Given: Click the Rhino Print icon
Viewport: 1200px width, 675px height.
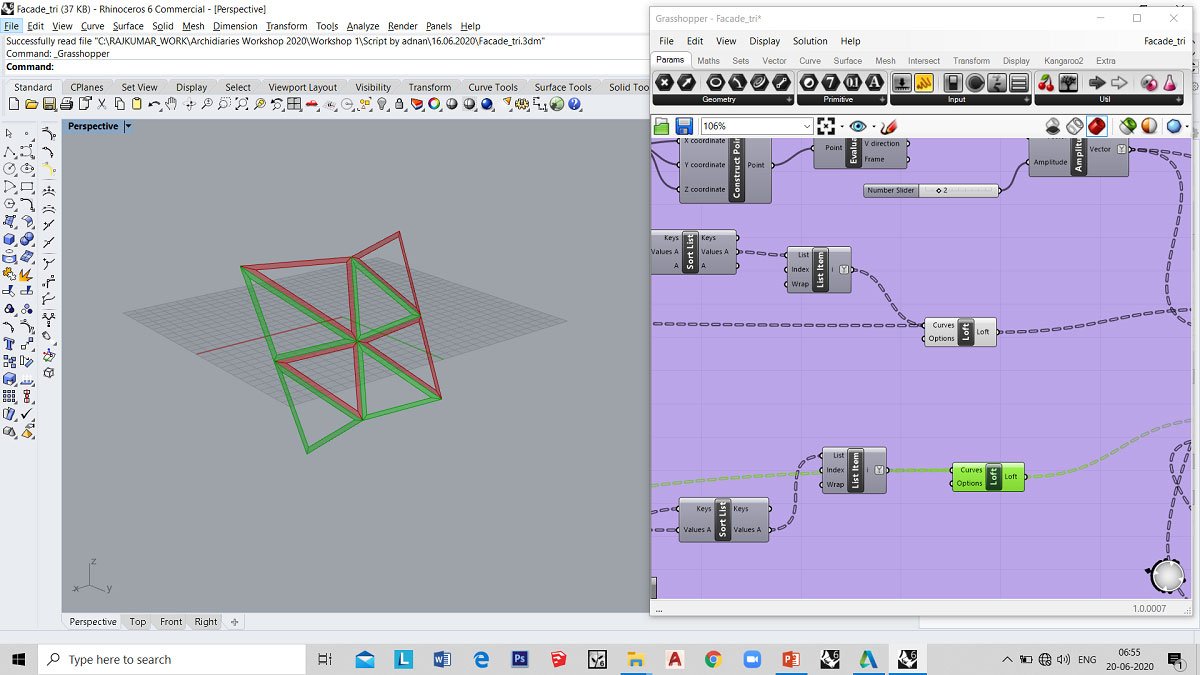Looking at the screenshot, I should (66, 104).
